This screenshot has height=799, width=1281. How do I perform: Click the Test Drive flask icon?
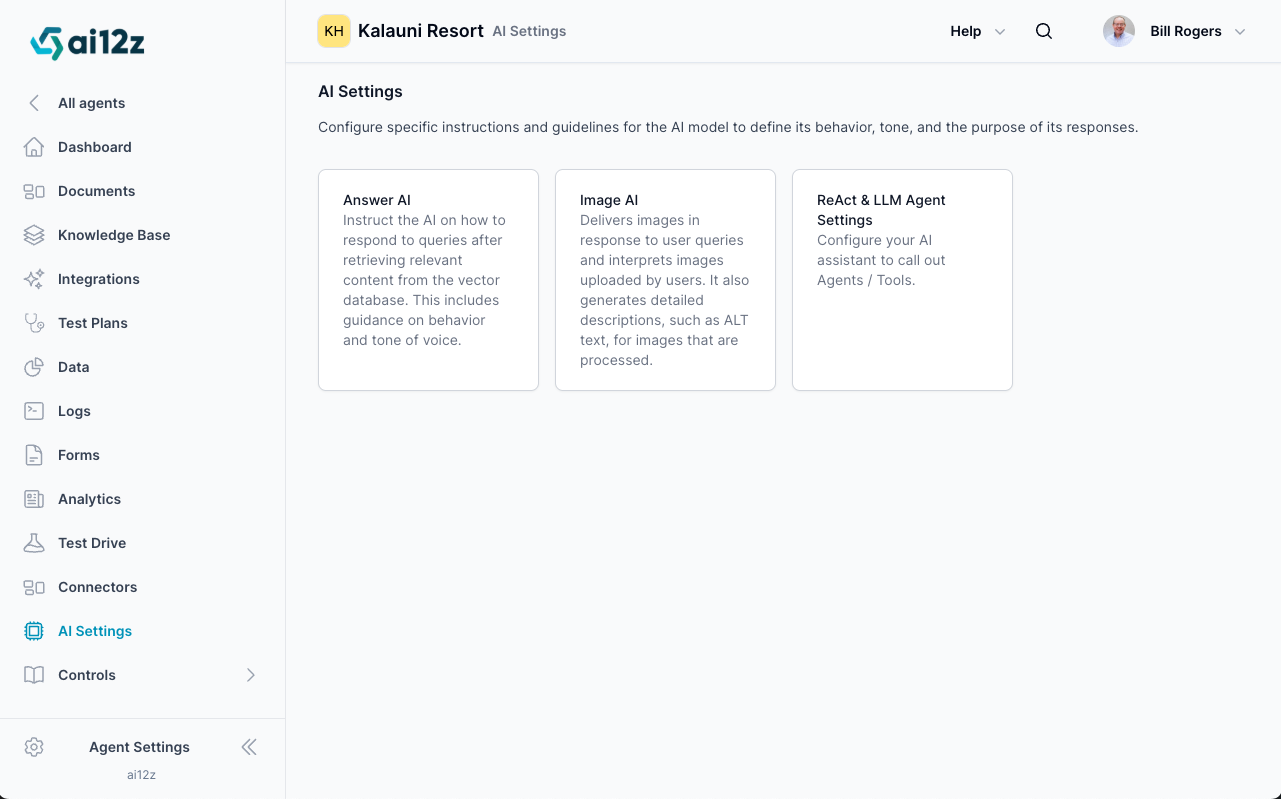click(x=34, y=543)
